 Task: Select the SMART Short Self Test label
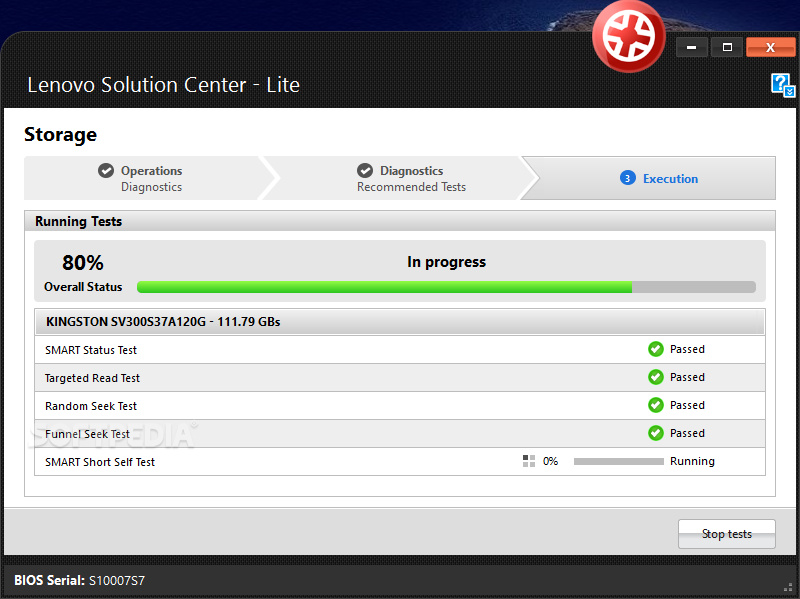click(99, 462)
